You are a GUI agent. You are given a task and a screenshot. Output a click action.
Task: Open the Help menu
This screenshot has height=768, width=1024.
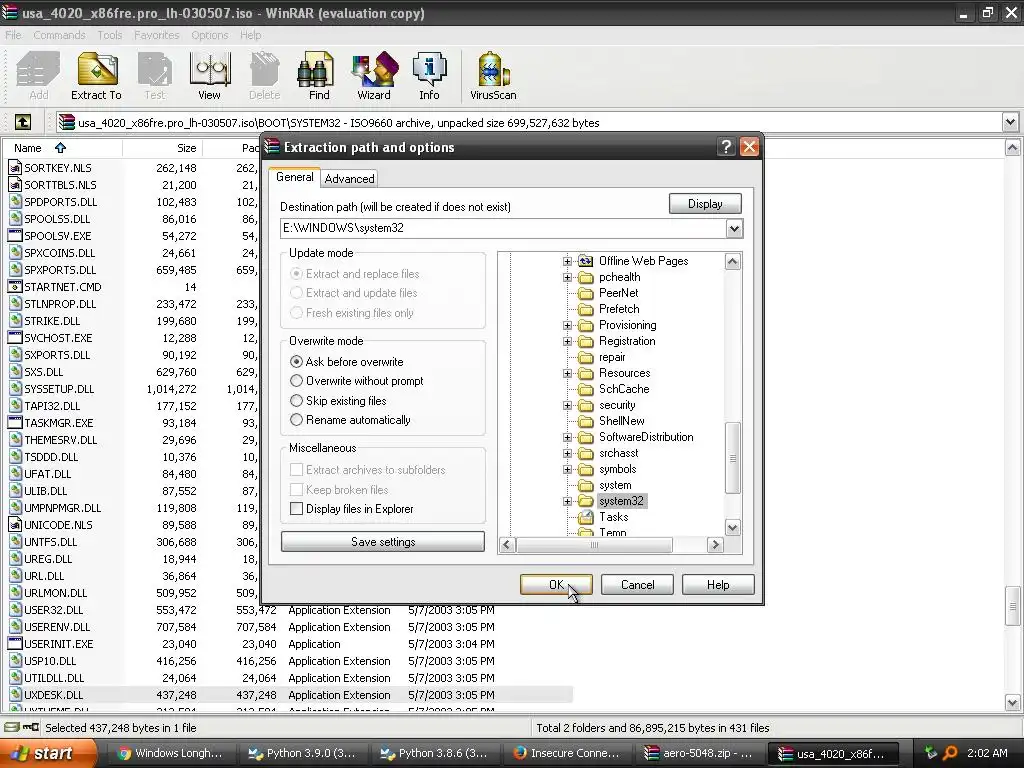coord(250,35)
